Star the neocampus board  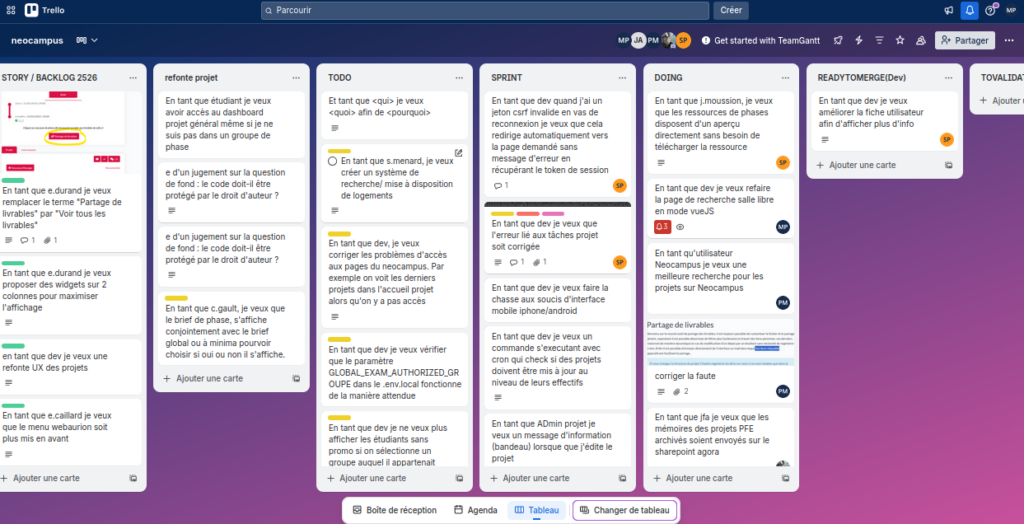coord(899,40)
